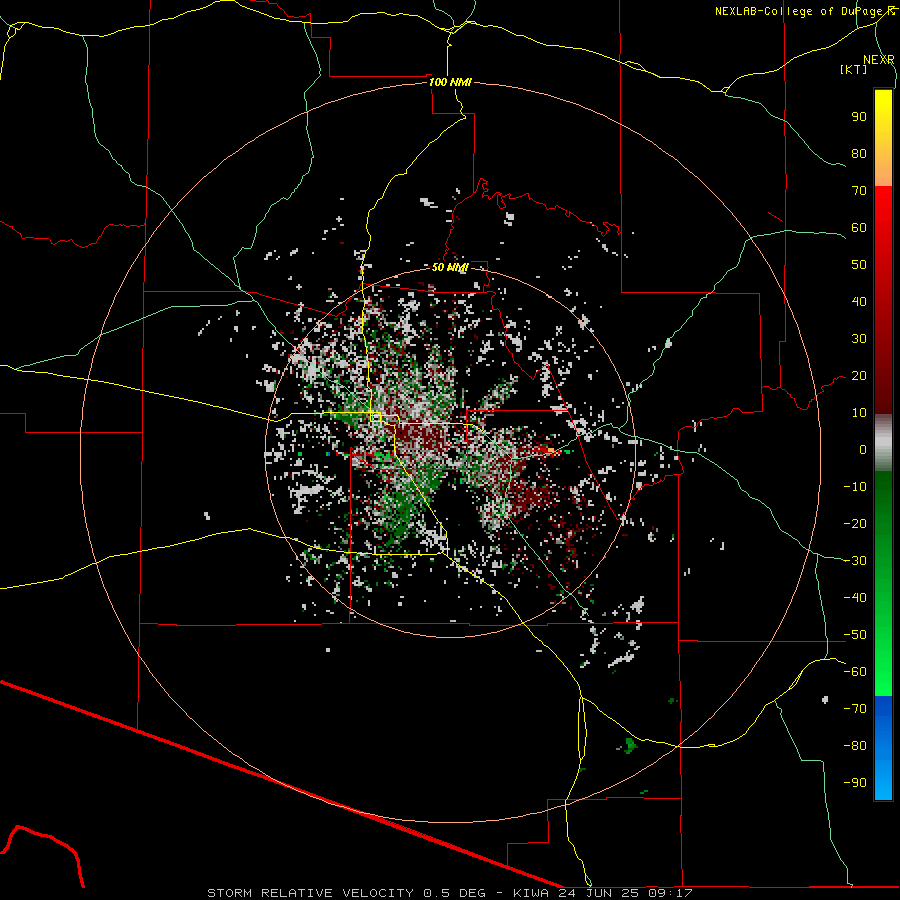Click the 100 NMI range ring label
Viewport: 900px width, 900px height.
click(450, 82)
